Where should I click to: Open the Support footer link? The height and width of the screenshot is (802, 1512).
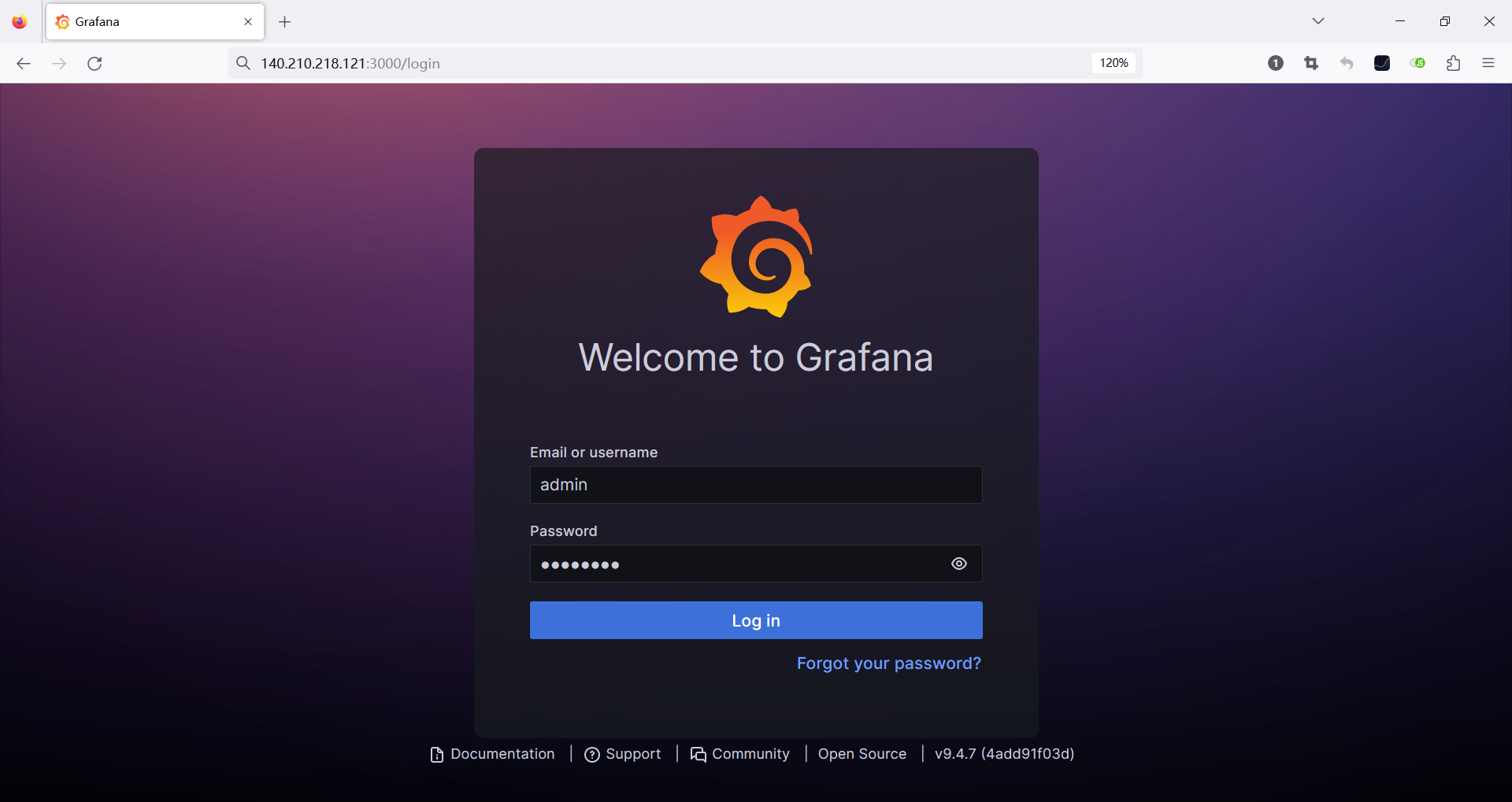[x=623, y=754]
